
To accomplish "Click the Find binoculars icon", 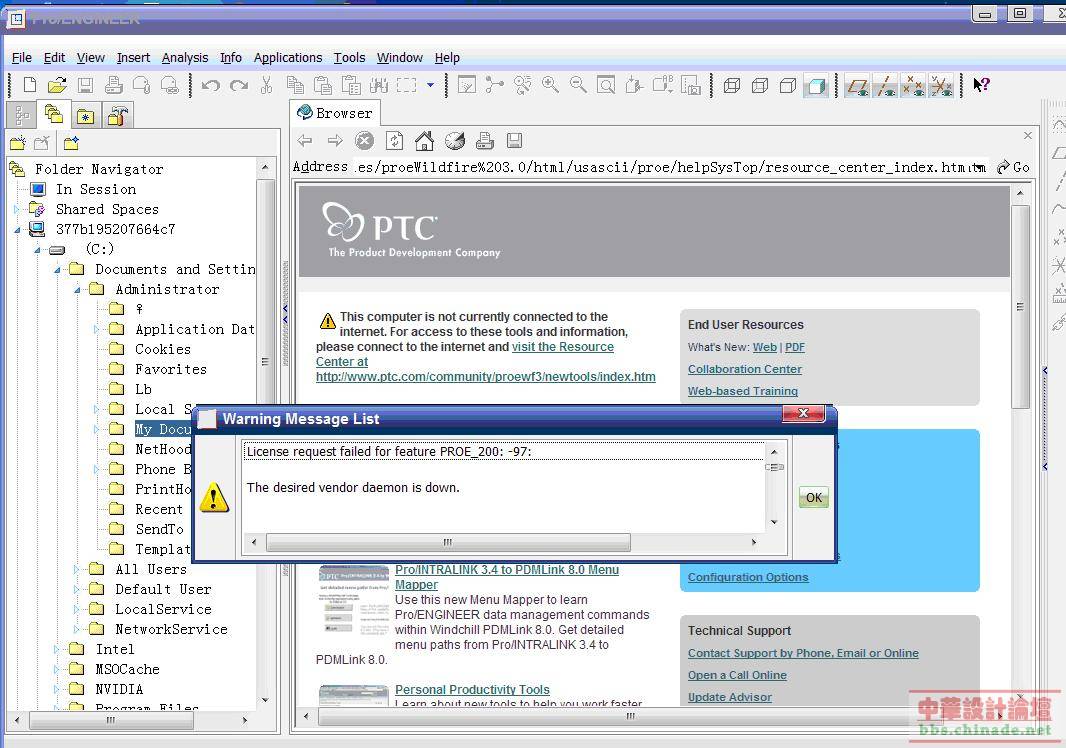I will point(379,85).
